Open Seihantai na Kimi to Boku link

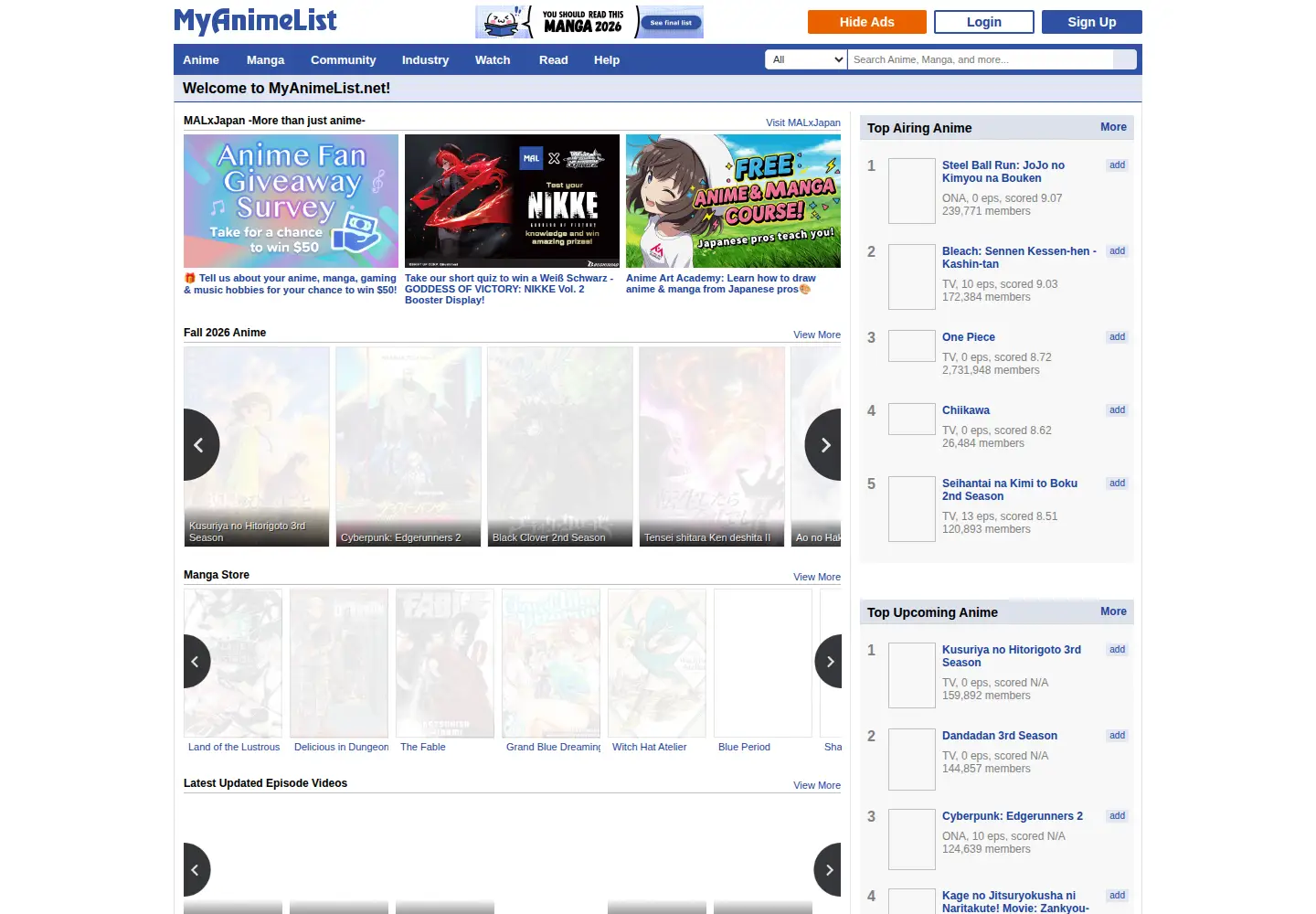(x=1010, y=490)
